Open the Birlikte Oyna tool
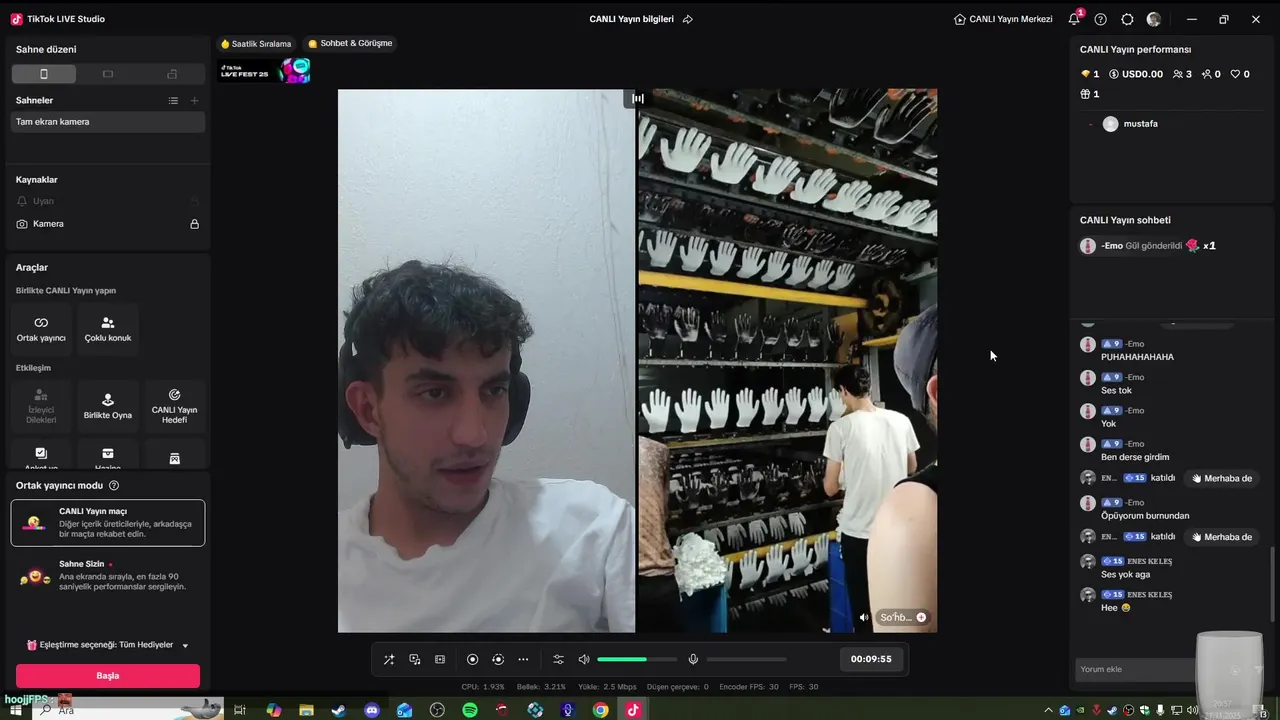Viewport: 1280px width, 720px height. tap(108, 406)
